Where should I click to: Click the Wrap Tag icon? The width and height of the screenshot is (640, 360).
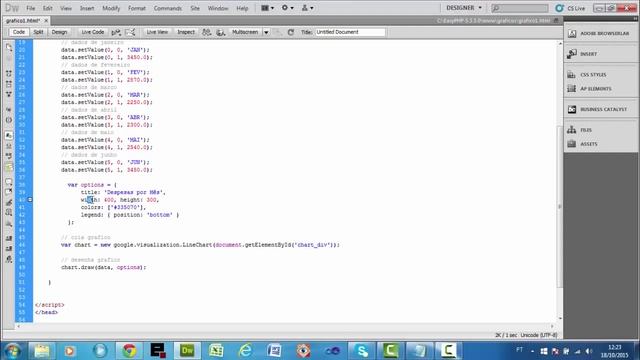(x=9, y=202)
